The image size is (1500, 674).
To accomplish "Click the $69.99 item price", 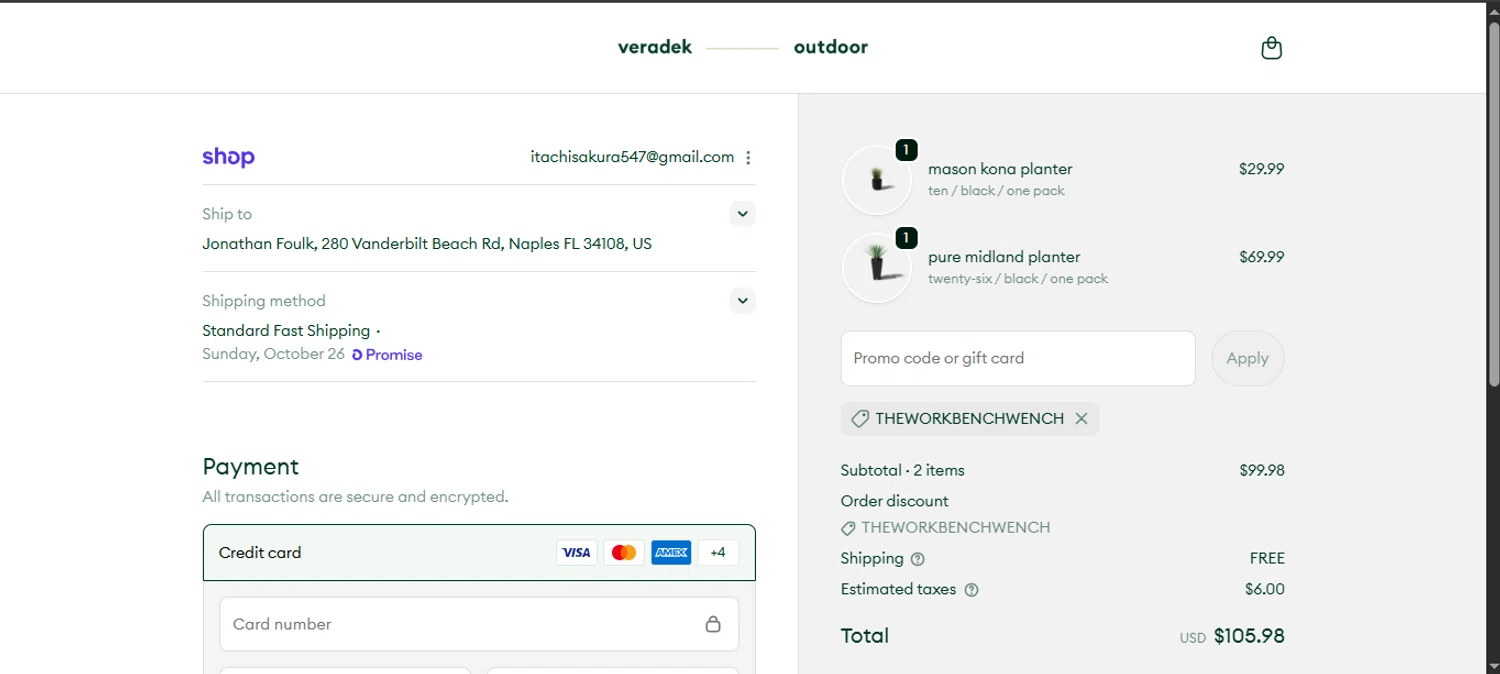I will [1261, 257].
